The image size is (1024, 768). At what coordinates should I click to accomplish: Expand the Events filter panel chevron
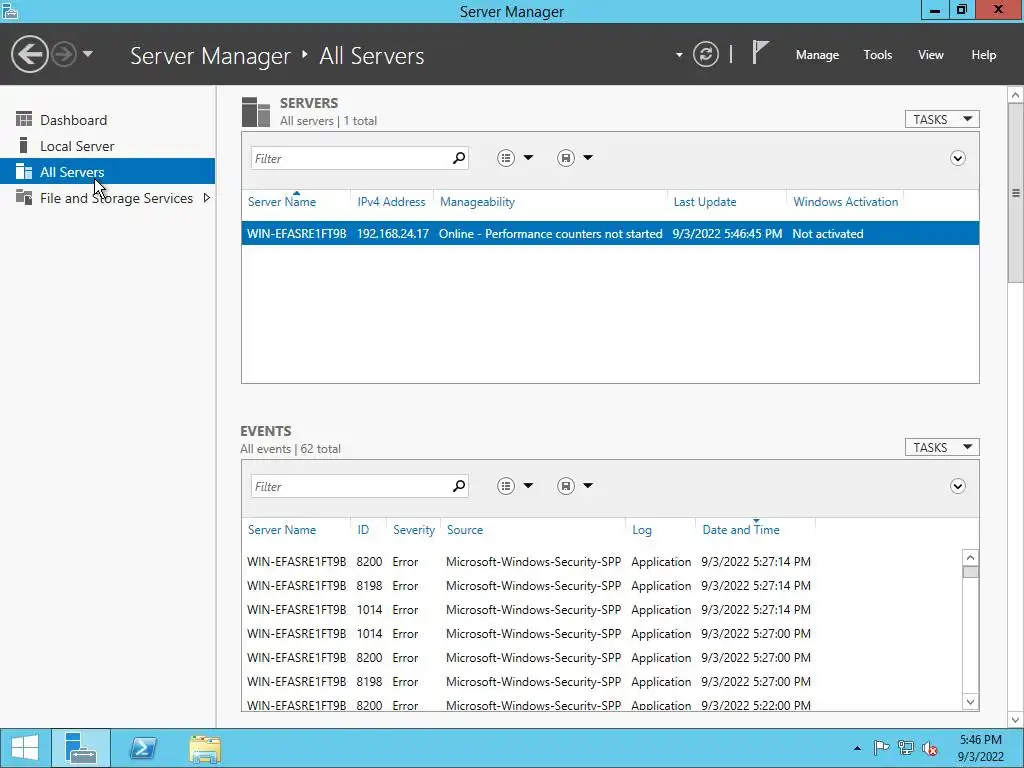(x=957, y=486)
